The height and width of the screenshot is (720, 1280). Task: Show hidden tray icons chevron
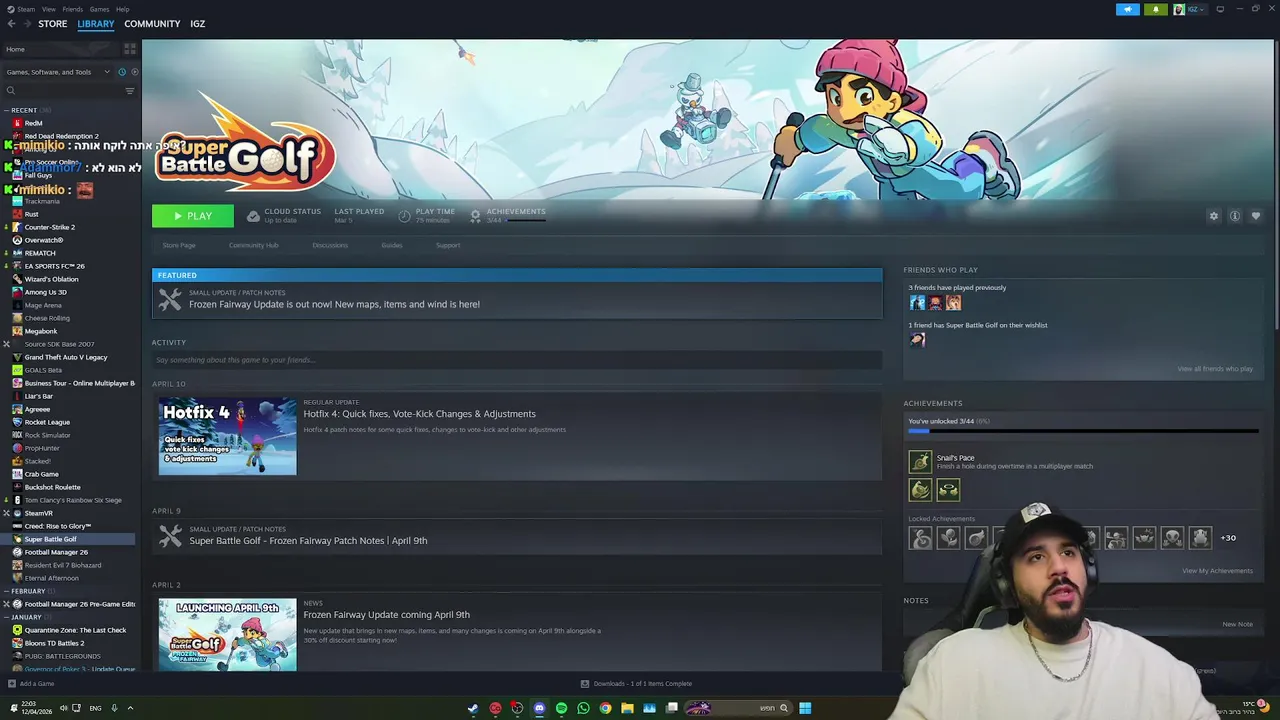(x=130, y=708)
